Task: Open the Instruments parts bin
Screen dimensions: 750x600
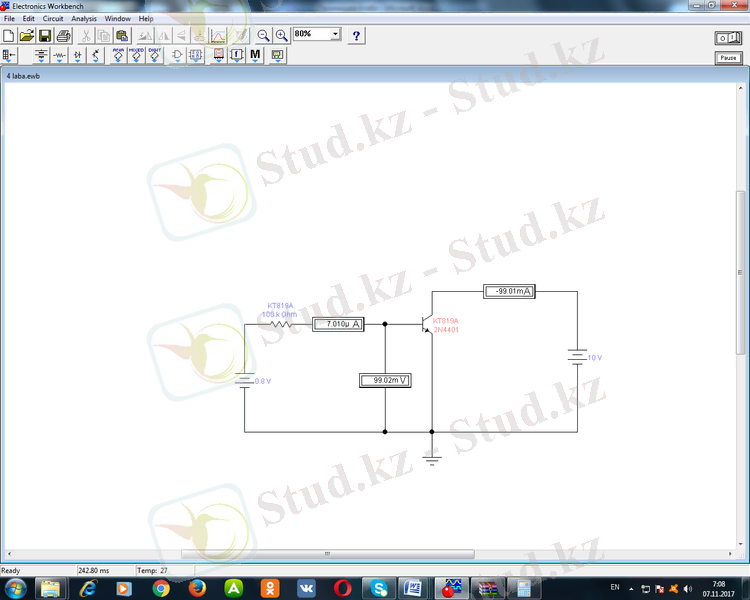Action: (x=277, y=56)
